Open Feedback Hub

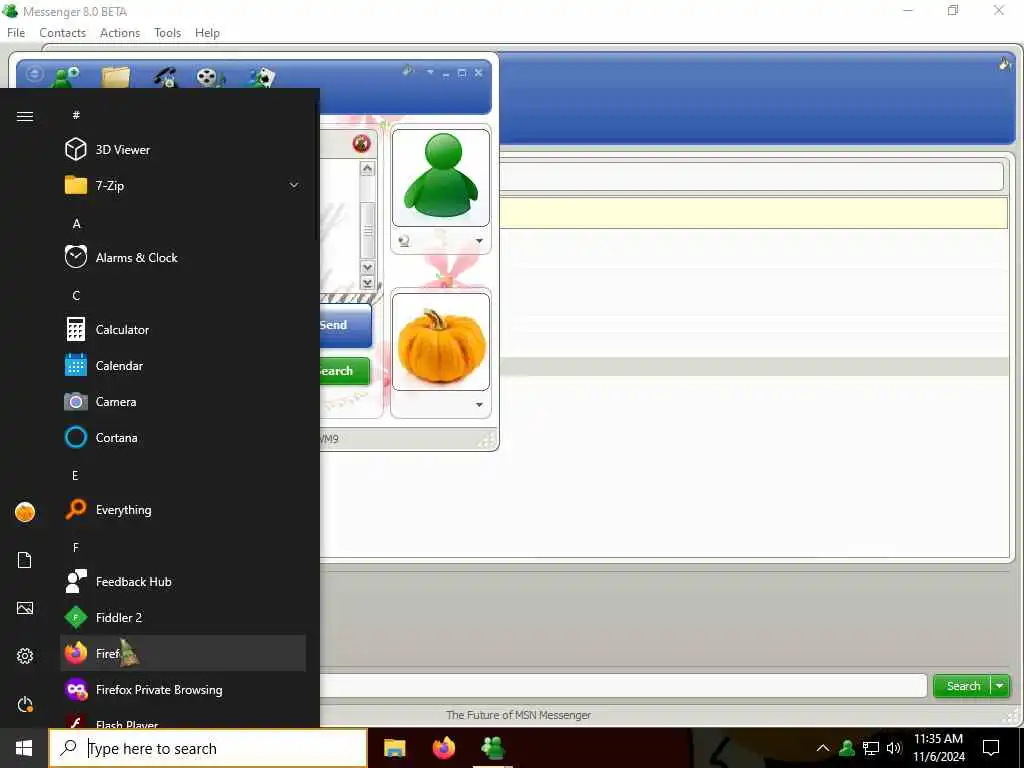tap(183, 581)
